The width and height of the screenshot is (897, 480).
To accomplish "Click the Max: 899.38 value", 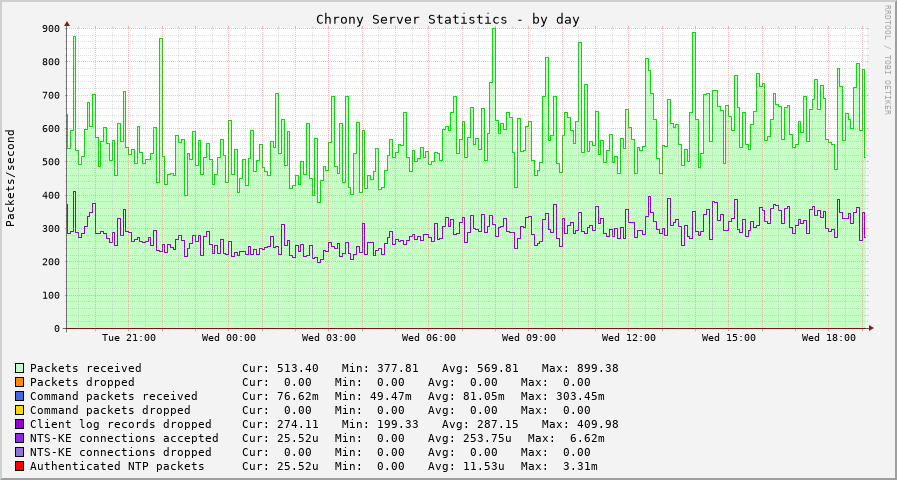I will pos(580,368).
